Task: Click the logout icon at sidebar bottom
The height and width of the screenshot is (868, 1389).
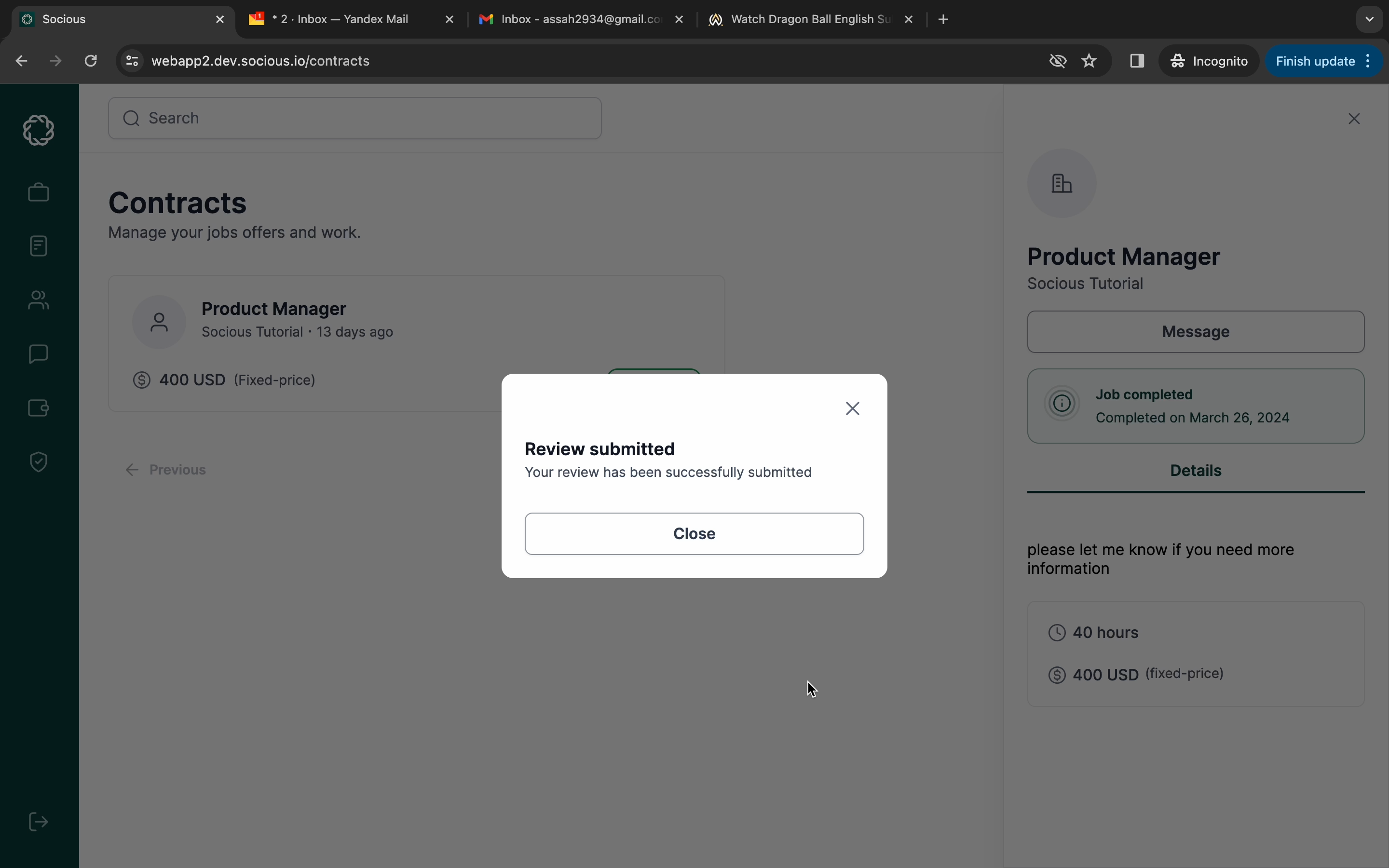Action: click(39, 822)
